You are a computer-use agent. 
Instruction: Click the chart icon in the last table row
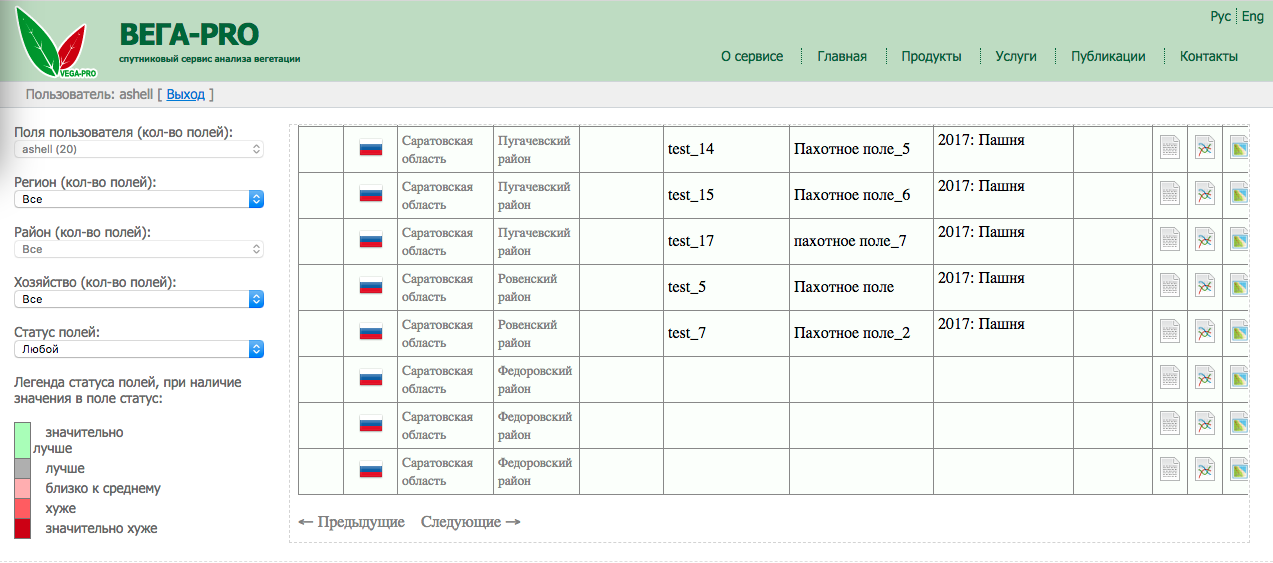pyautogui.click(x=1204, y=471)
